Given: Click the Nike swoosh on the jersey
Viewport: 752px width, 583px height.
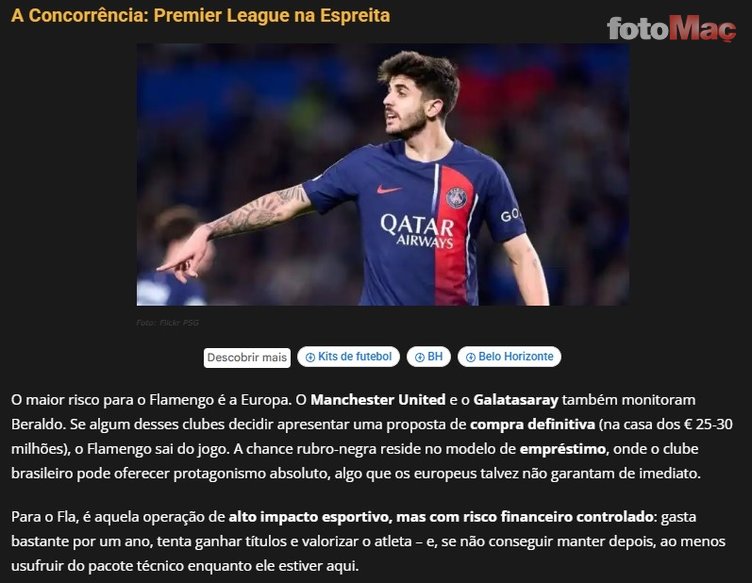Looking at the screenshot, I should 389,189.
